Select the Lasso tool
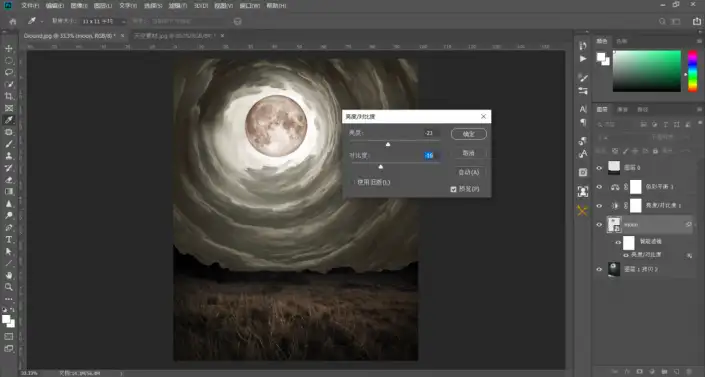The image size is (705, 377). click(x=9, y=72)
